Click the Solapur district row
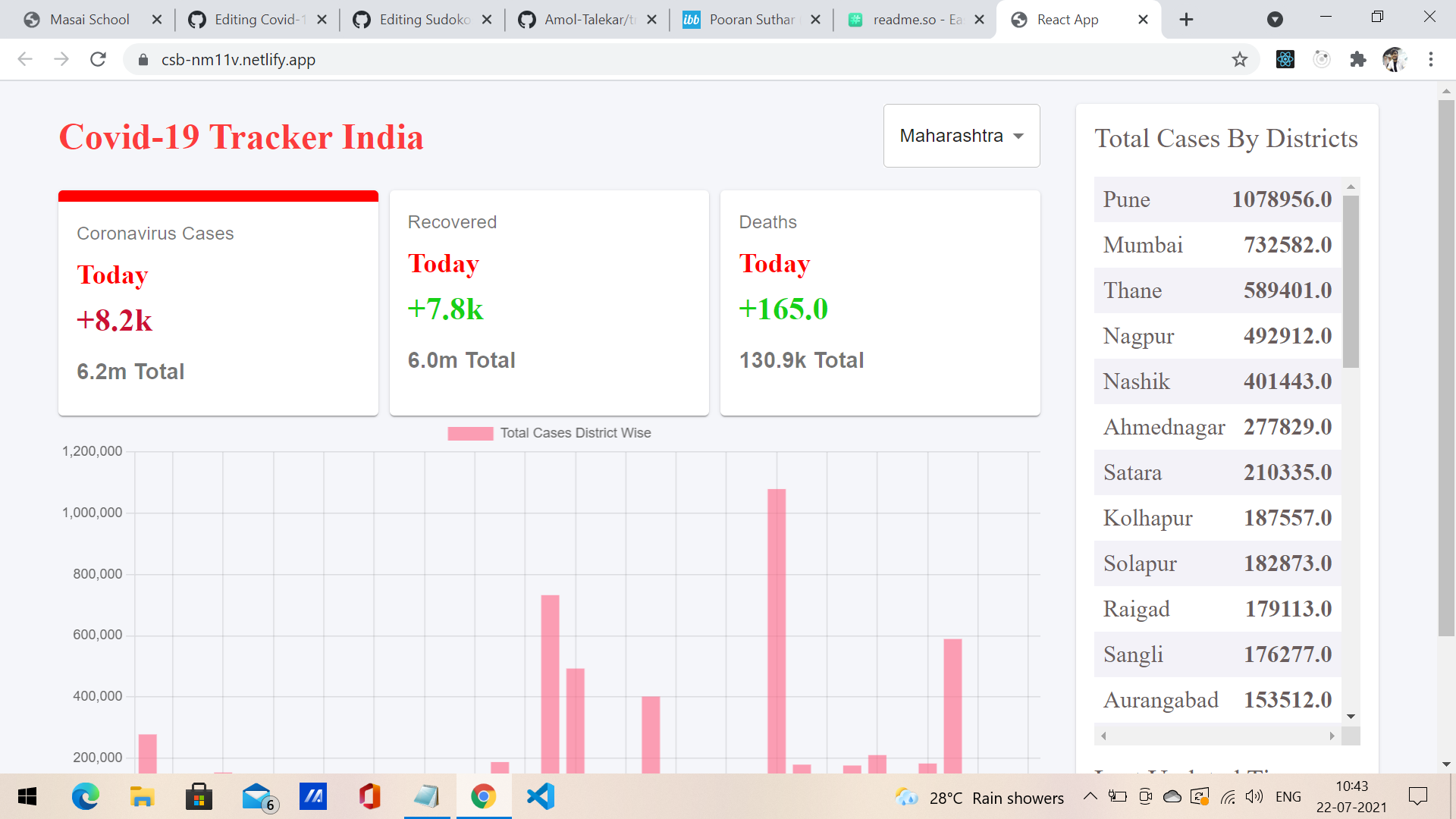 pos(1217,563)
